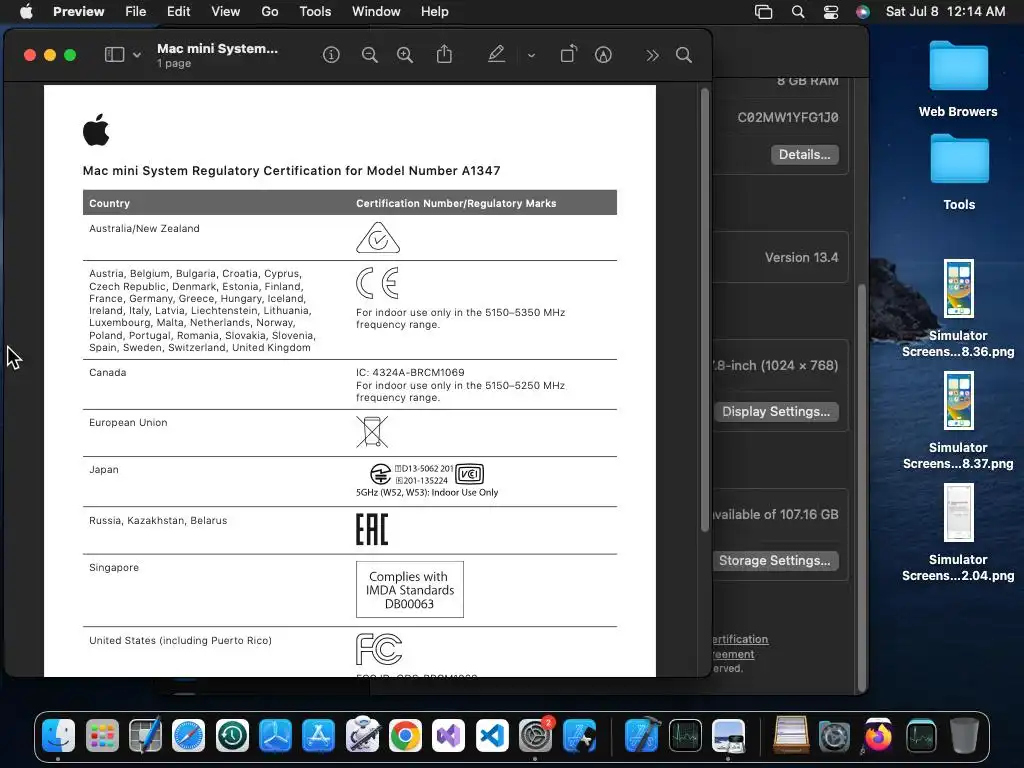Click the Preview app icon in Dock

728,737
